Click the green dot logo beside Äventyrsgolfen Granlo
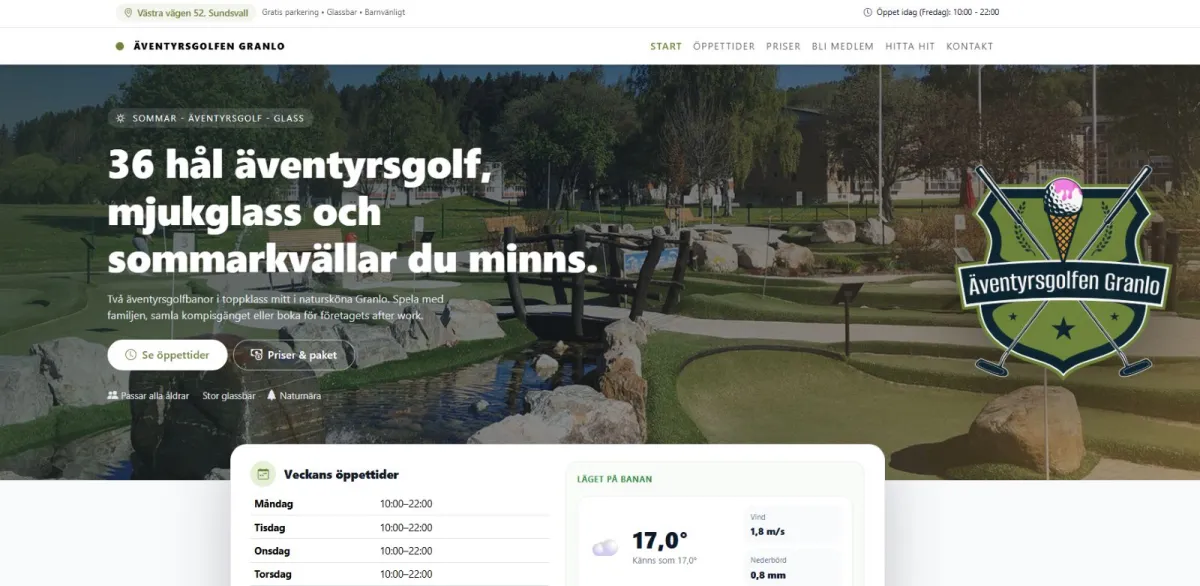 [x=120, y=46]
